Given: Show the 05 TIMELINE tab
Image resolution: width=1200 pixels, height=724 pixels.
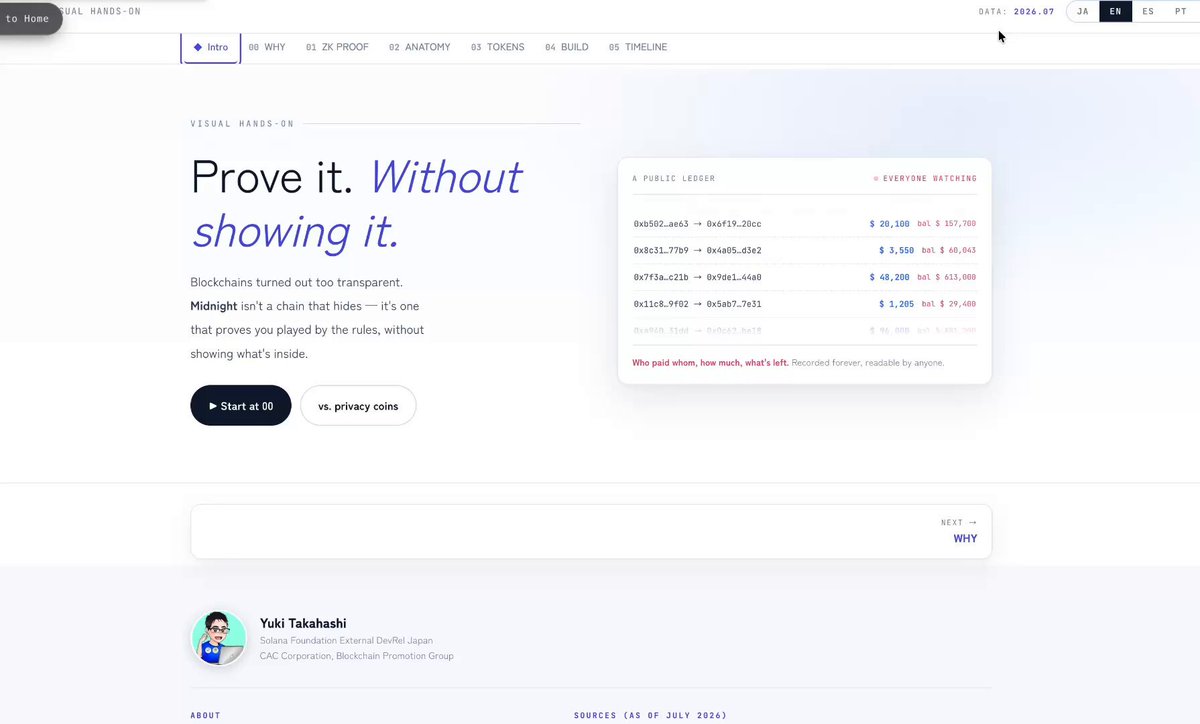Looking at the screenshot, I should coord(638,47).
